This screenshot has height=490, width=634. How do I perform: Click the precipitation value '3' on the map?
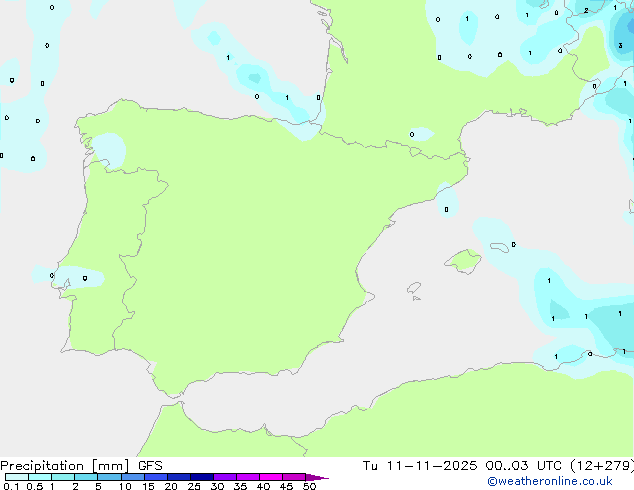(621, 46)
